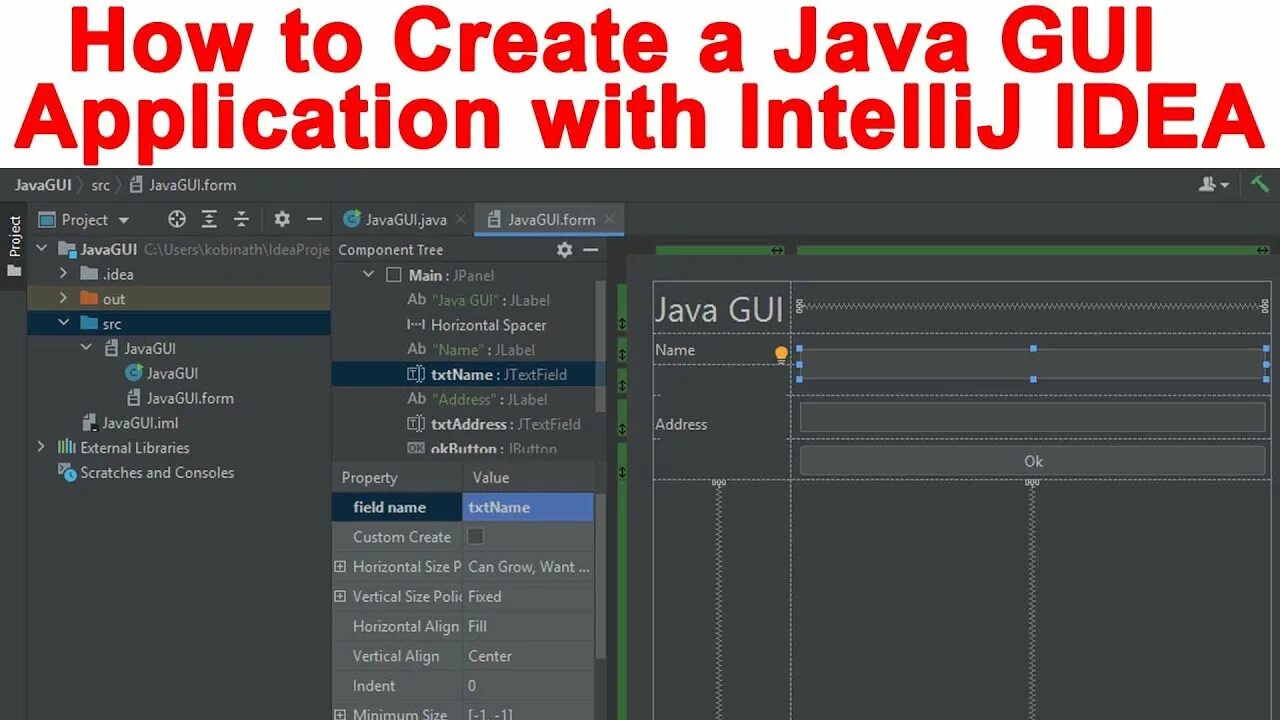
Task: Expand the out folder
Action: pyautogui.click(x=63, y=298)
